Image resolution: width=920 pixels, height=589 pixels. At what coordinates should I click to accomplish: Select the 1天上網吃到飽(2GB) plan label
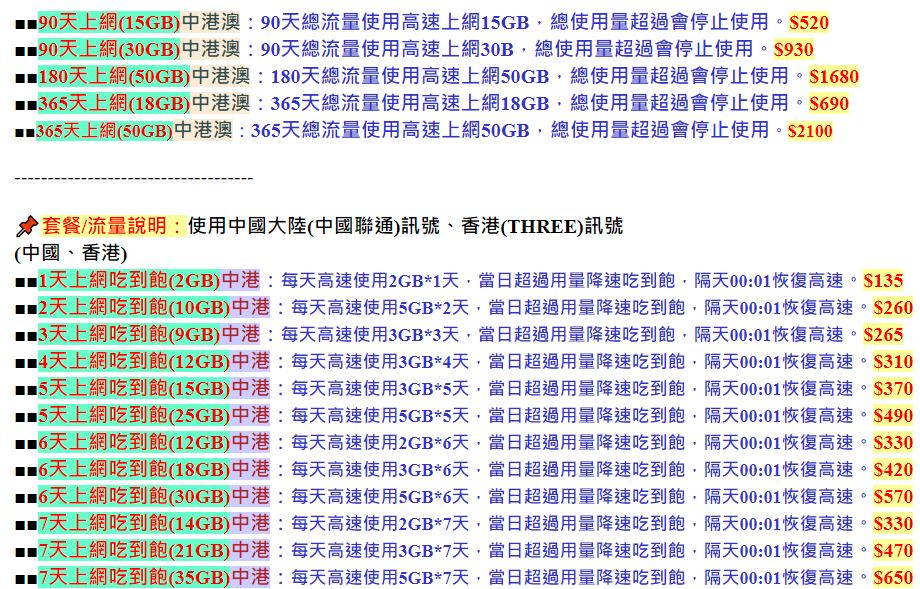pyautogui.click(x=129, y=280)
